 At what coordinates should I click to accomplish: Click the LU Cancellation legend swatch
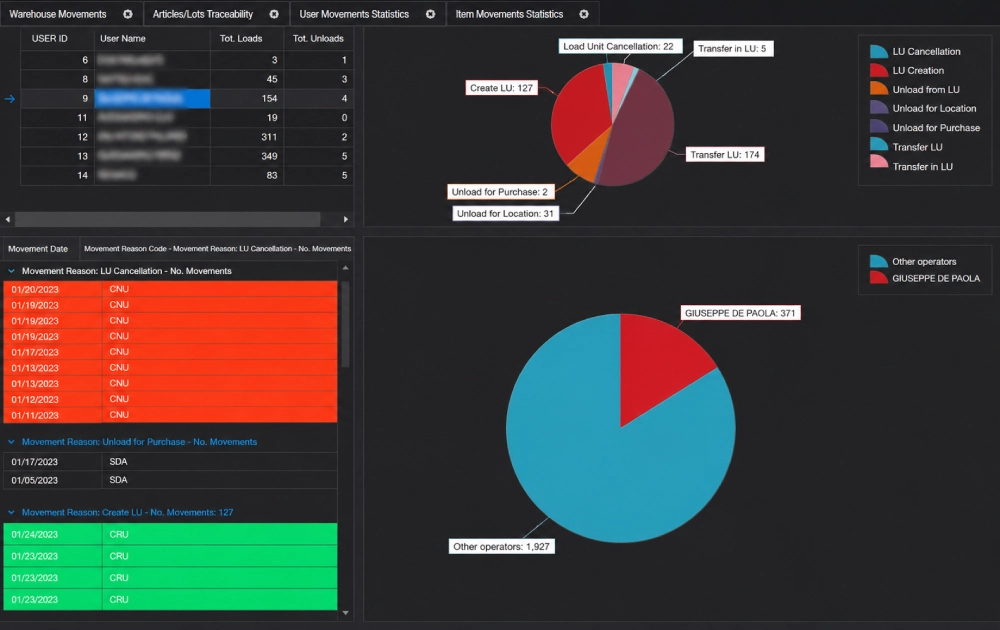click(x=879, y=52)
